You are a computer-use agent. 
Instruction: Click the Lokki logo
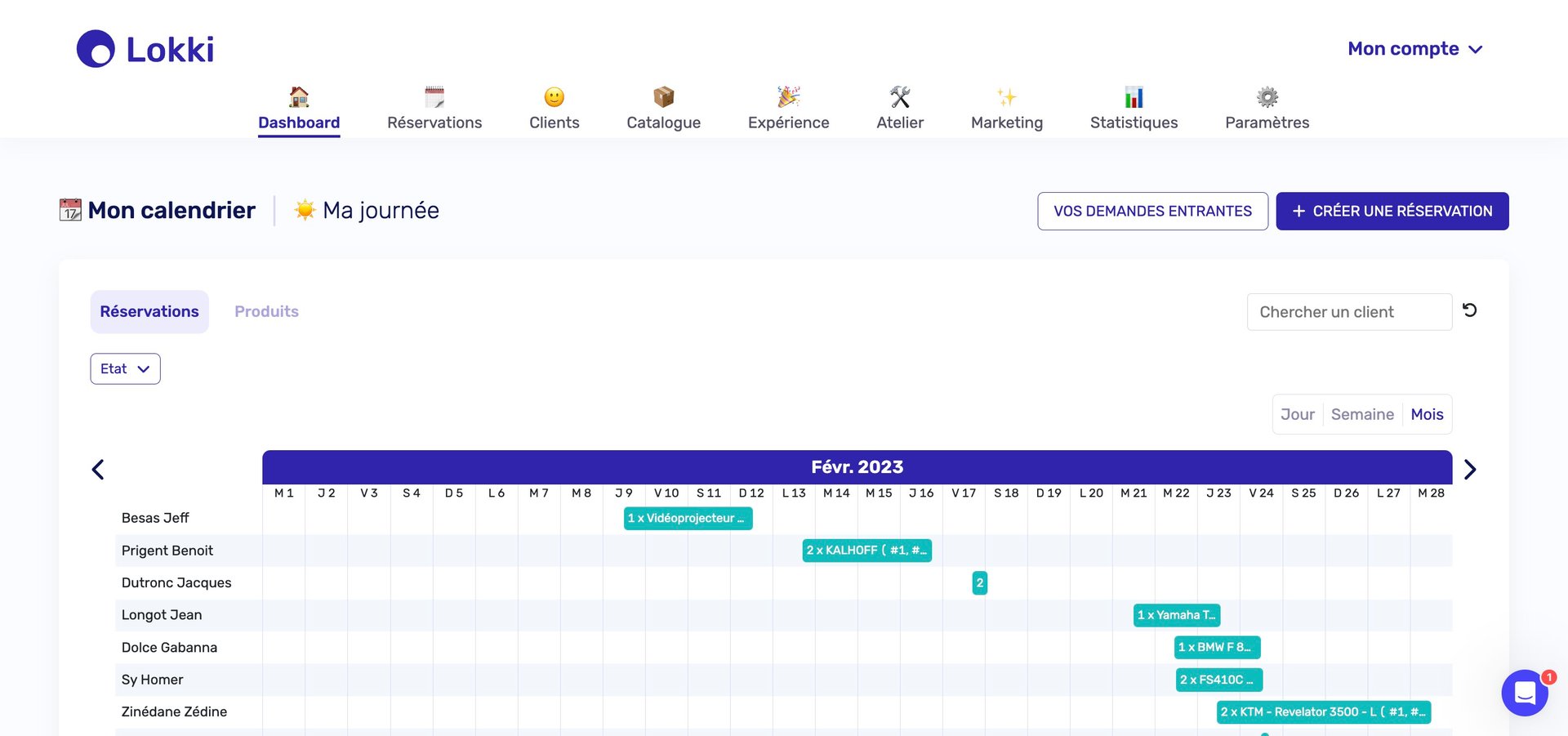tap(145, 49)
